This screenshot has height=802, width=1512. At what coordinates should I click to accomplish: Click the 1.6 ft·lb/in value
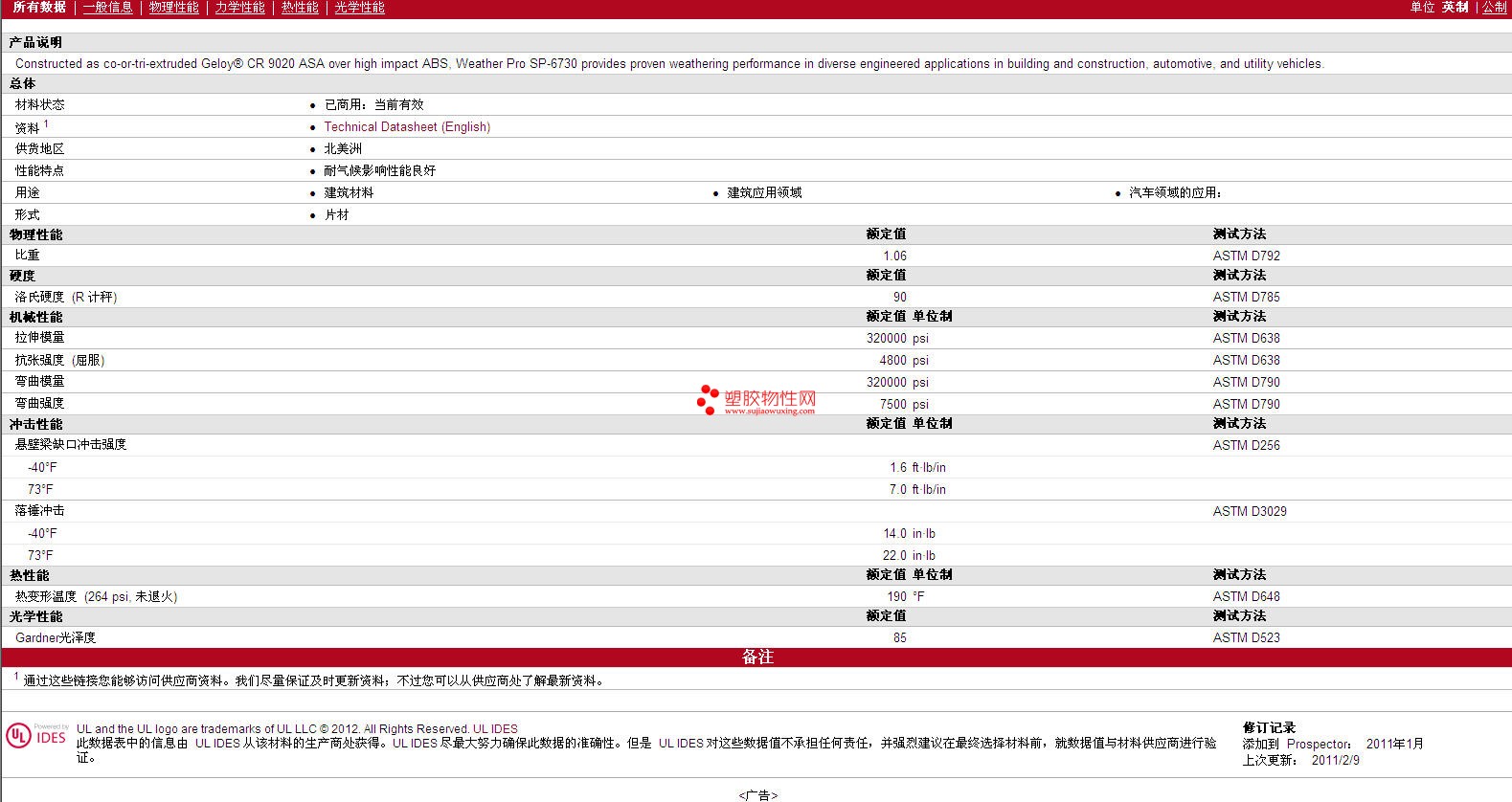[x=917, y=467]
